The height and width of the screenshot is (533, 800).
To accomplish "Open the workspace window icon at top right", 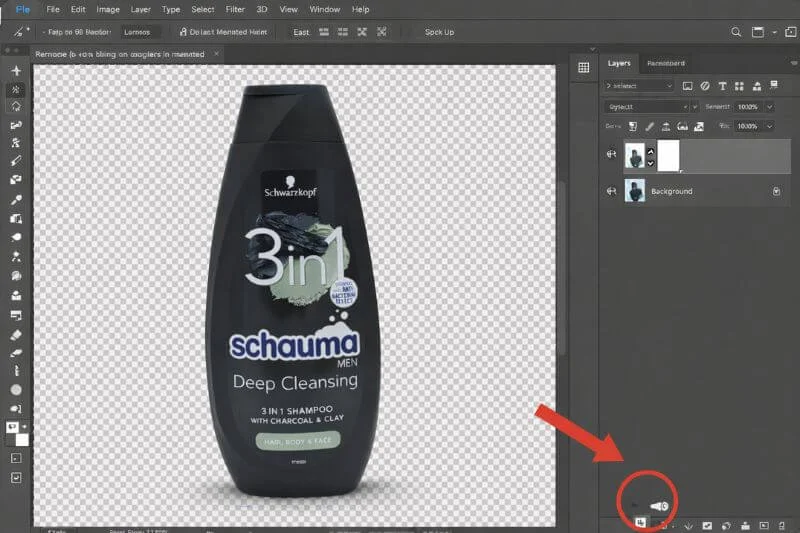I will pos(758,32).
